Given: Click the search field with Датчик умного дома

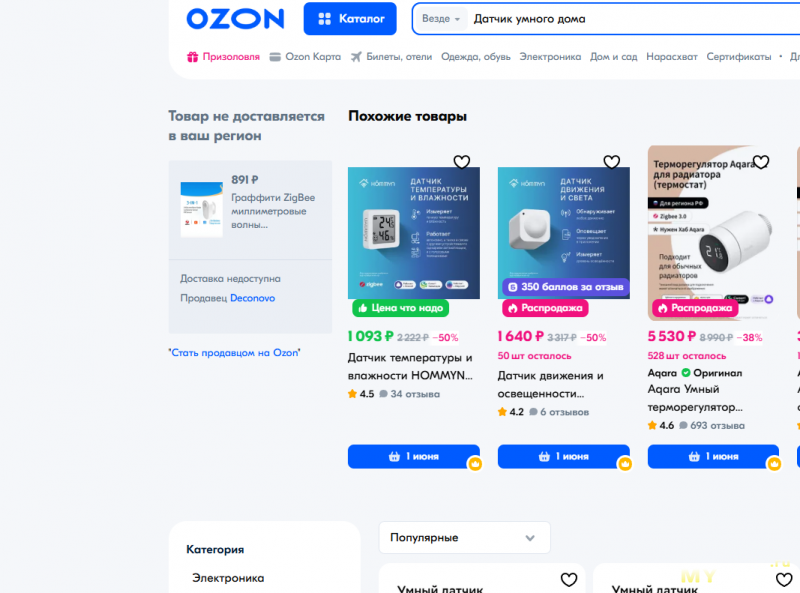Looking at the screenshot, I should click(x=633, y=19).
